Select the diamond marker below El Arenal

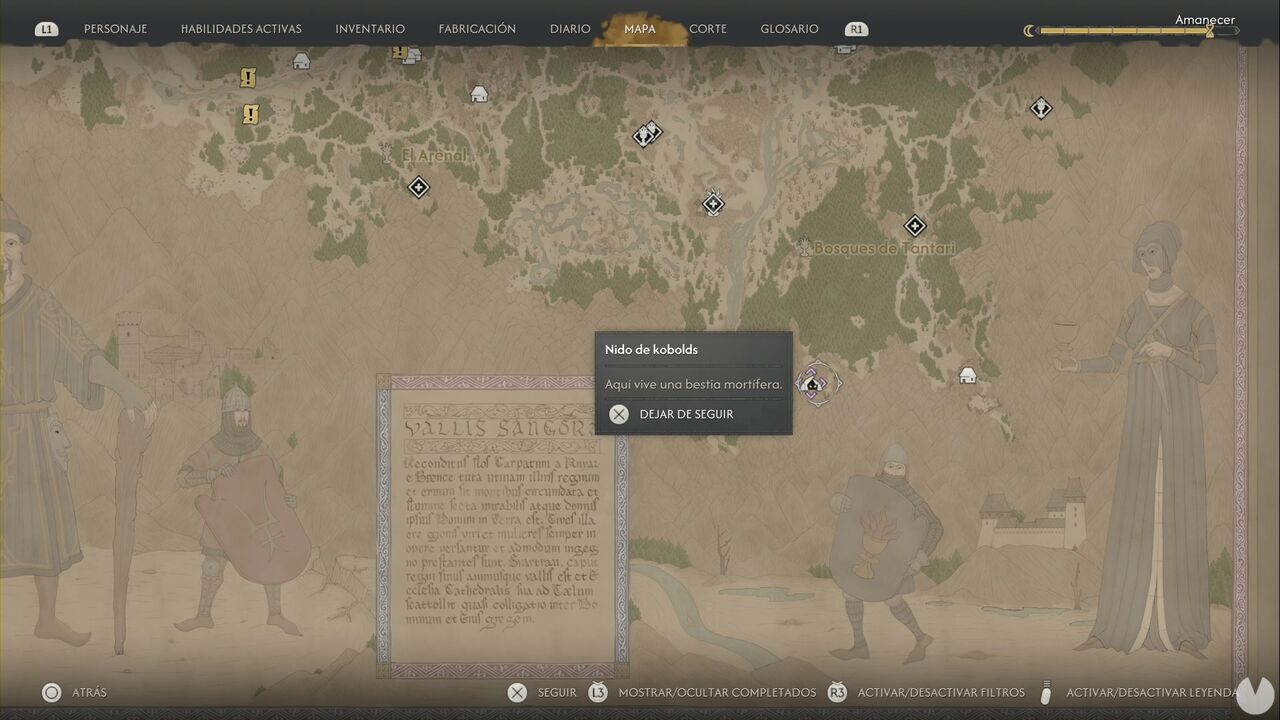pos(419,187)
